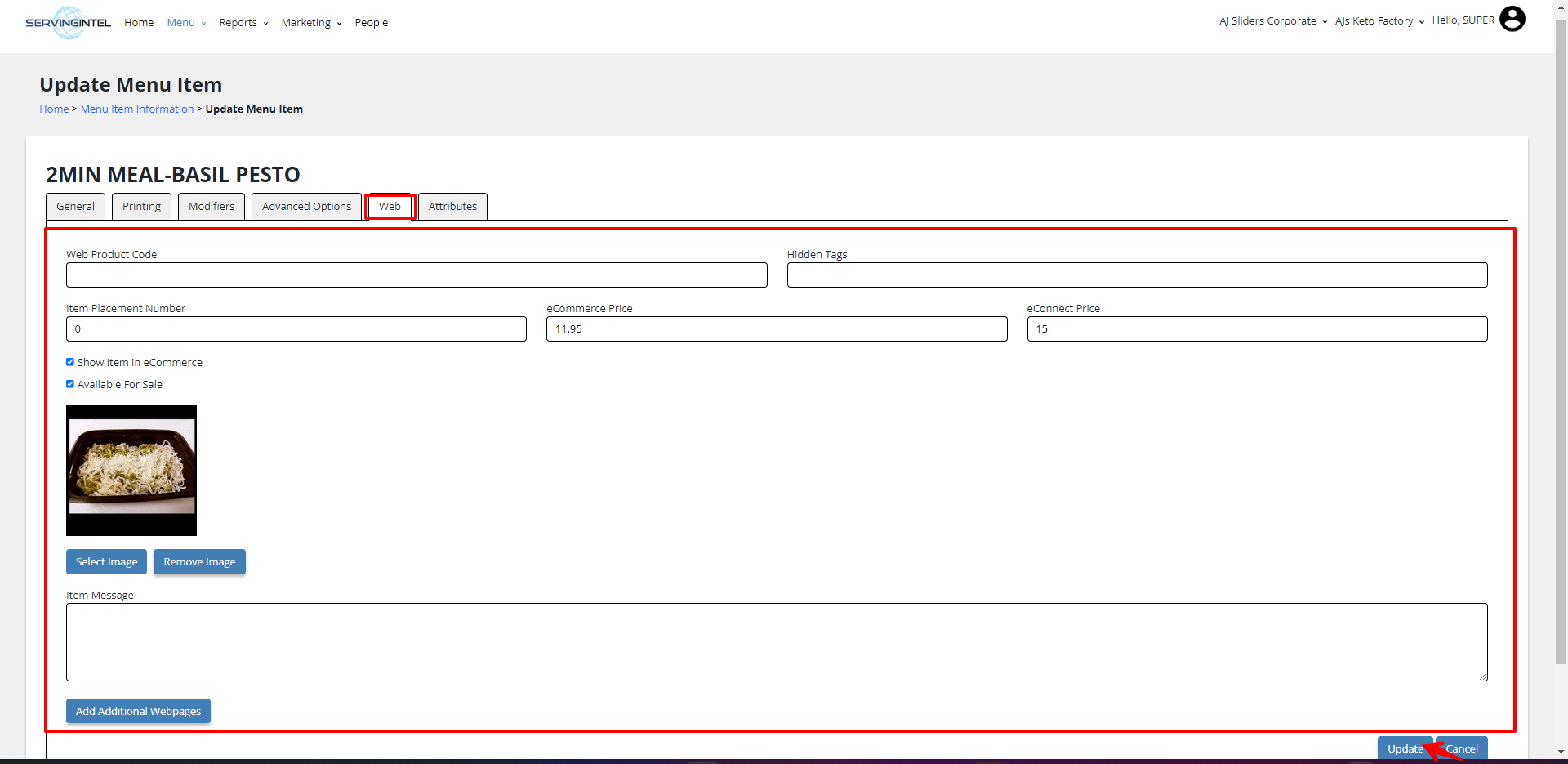Click the Menu Item Information breadcrumb link
Screen dimensions: 1568x764
[x=137, y=109]
